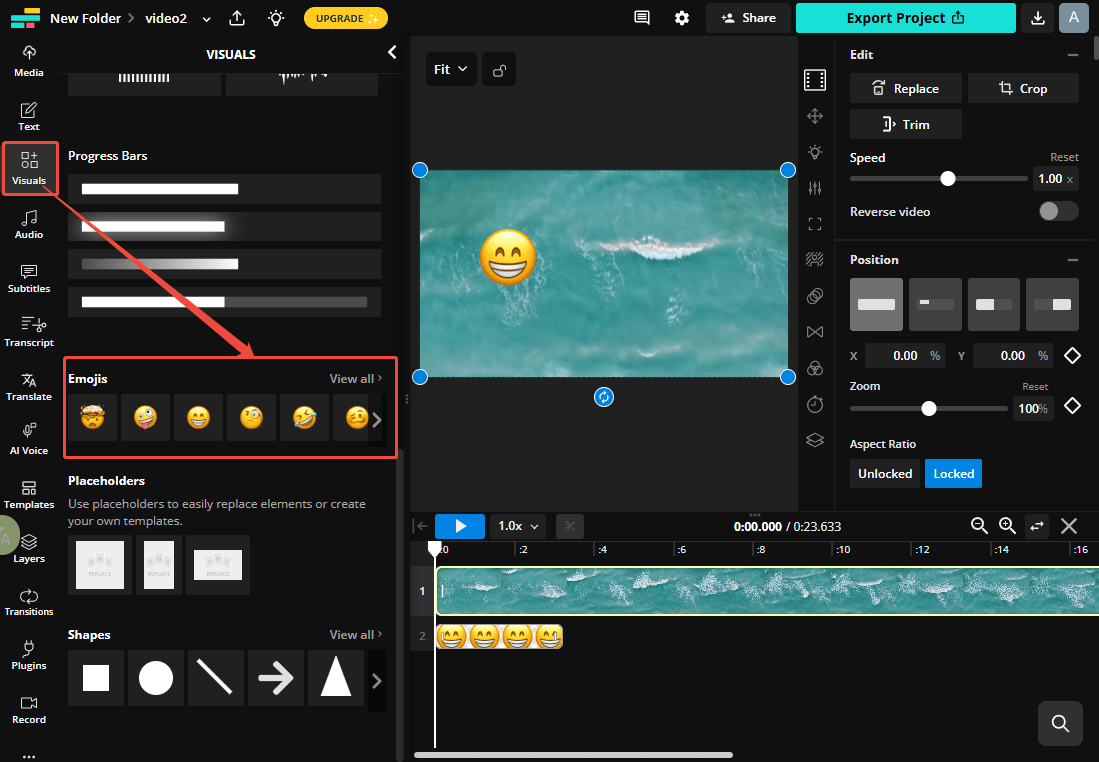This screenshot has width=1099, height=762.
Task: Select the Transform tool on the right toolbar
Action: point(815,116)
